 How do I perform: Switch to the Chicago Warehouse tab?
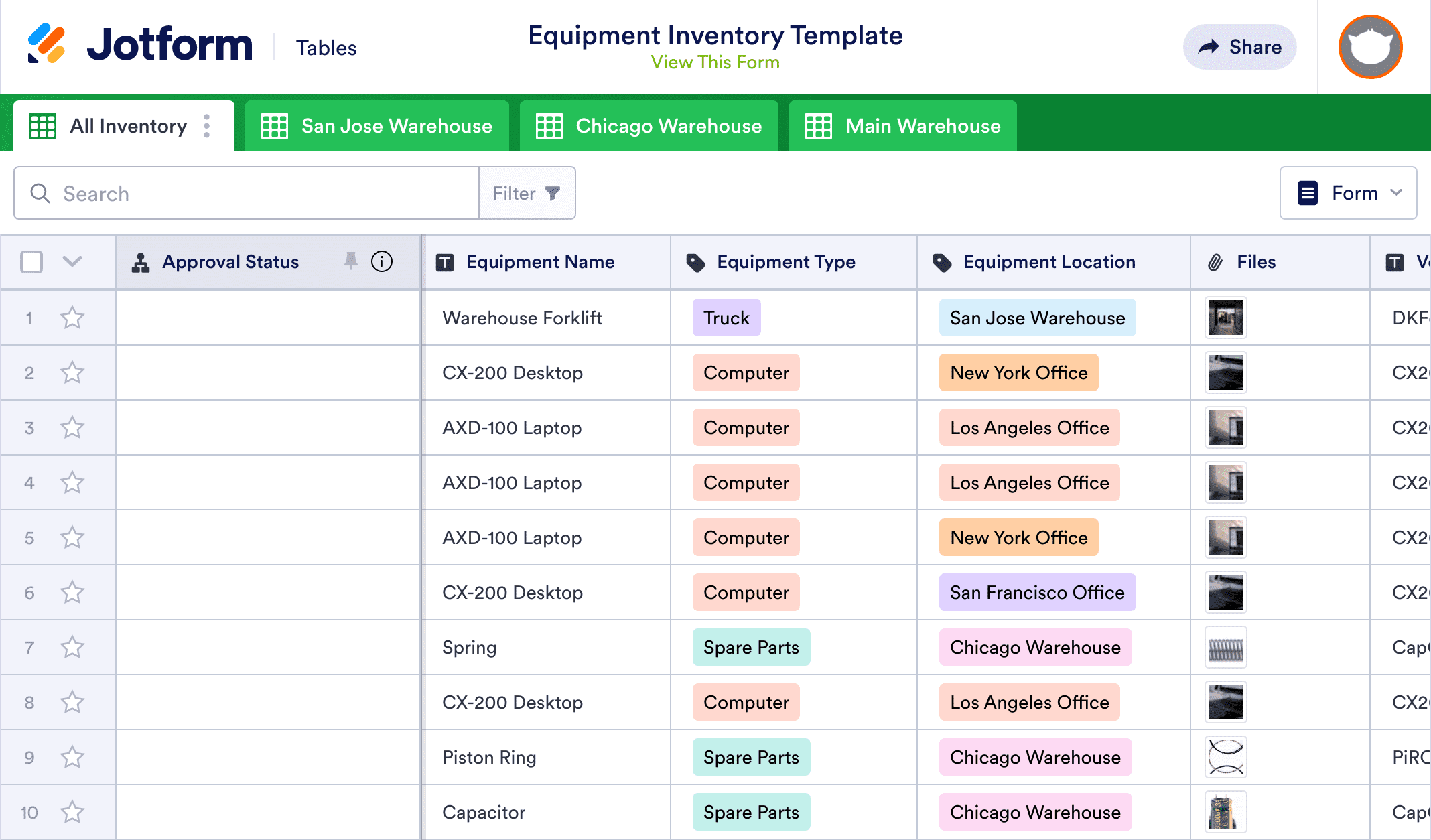point(649,125)
